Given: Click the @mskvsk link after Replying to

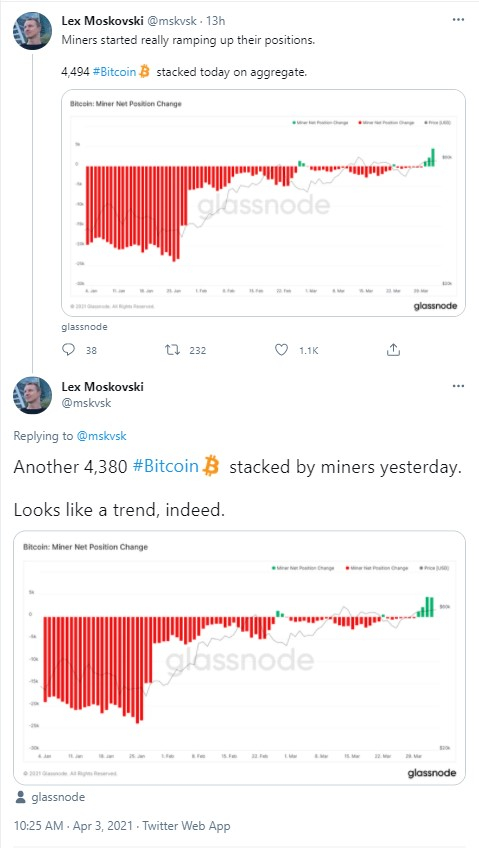Looking at the screenshot, I should (101, 436).
